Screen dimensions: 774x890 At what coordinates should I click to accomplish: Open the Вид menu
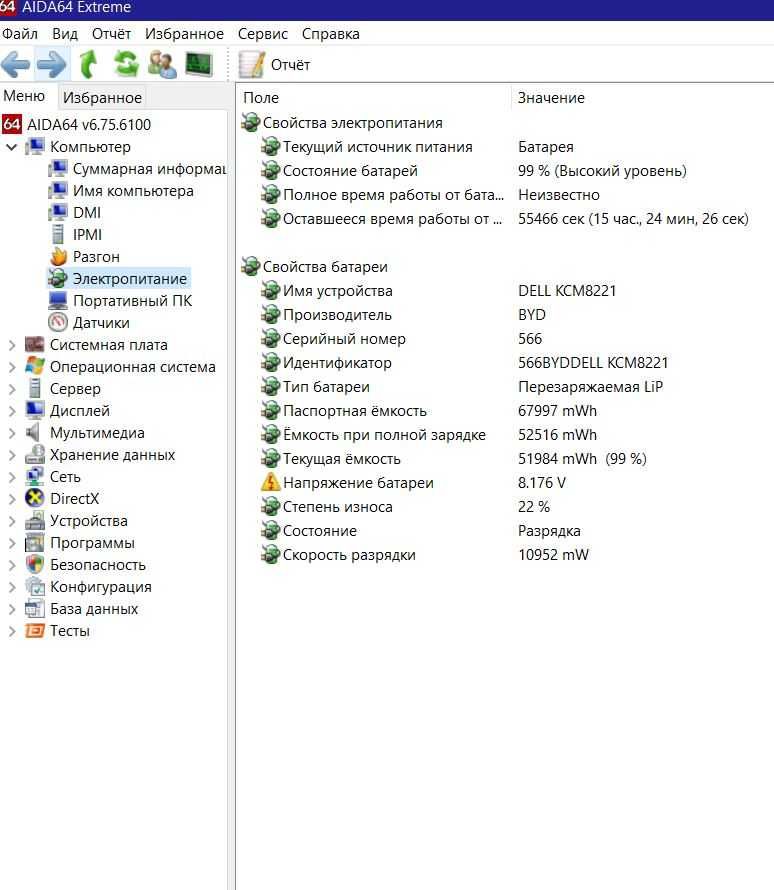[x=65, y=34]
